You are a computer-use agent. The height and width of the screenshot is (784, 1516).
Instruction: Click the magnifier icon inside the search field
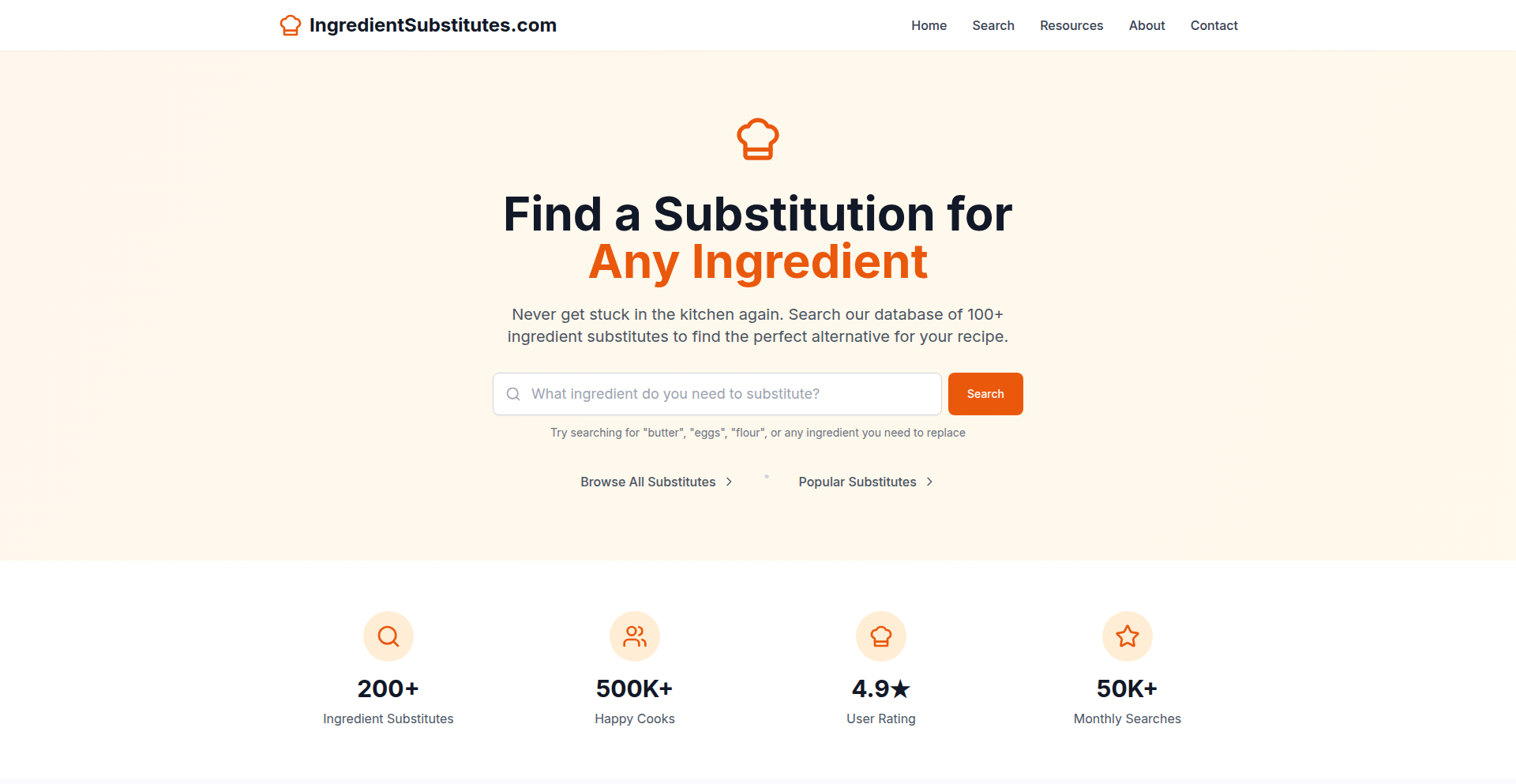click(x=513, y=394)
